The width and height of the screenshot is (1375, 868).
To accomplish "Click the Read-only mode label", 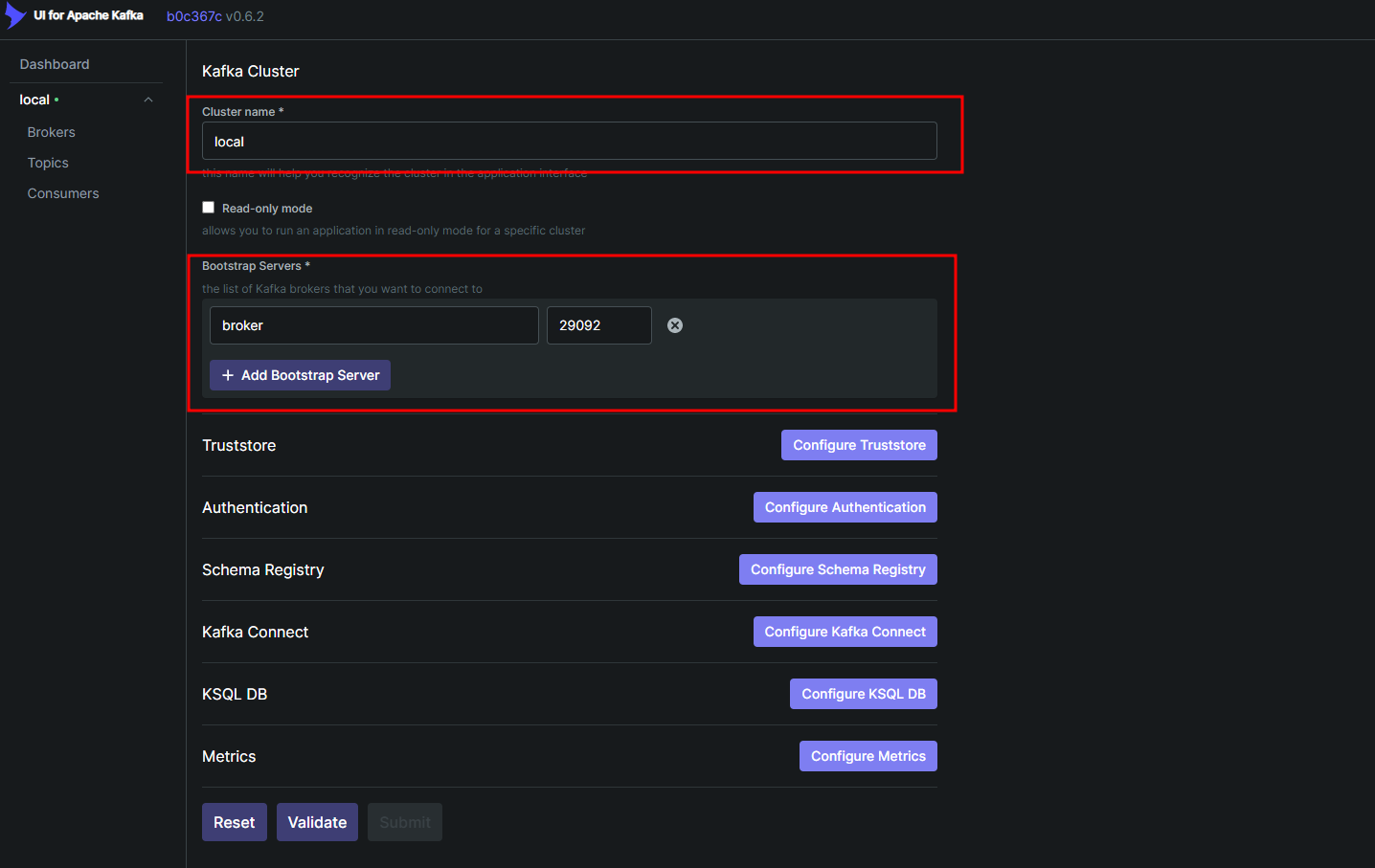I will pos(267,209).
